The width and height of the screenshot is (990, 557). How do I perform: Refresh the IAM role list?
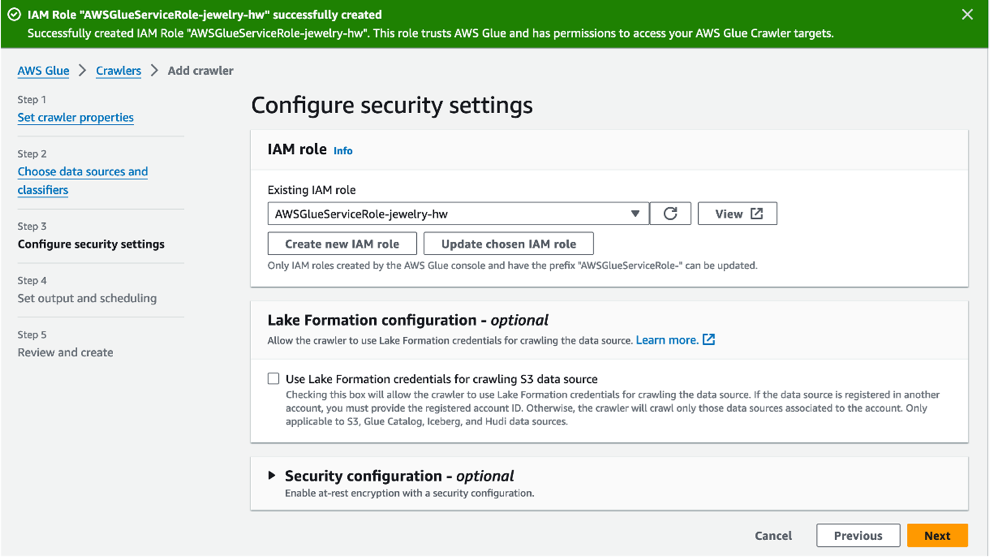coord(670,213)
